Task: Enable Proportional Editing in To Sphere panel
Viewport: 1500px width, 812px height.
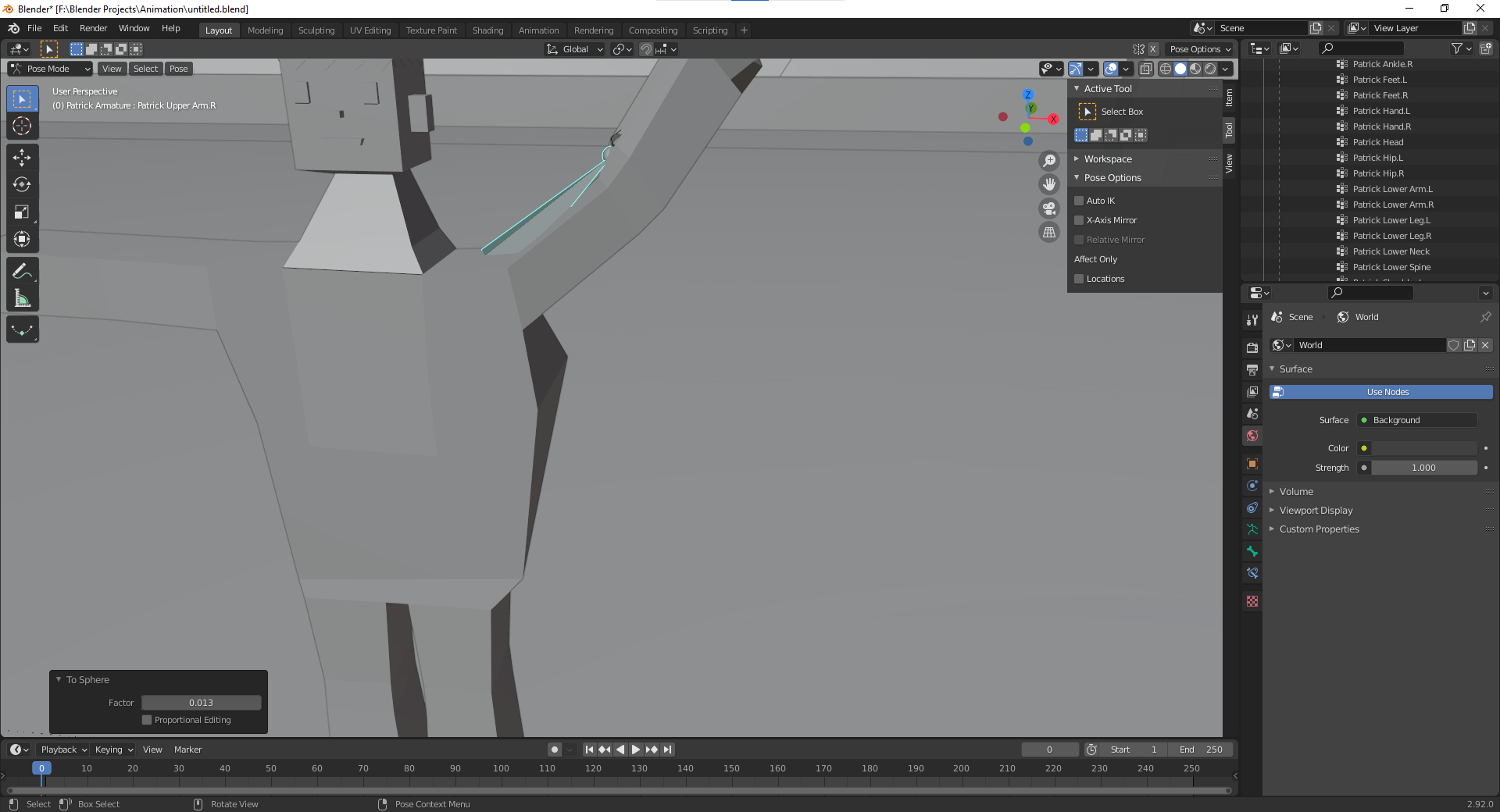Action: click(x=147, y=720)
